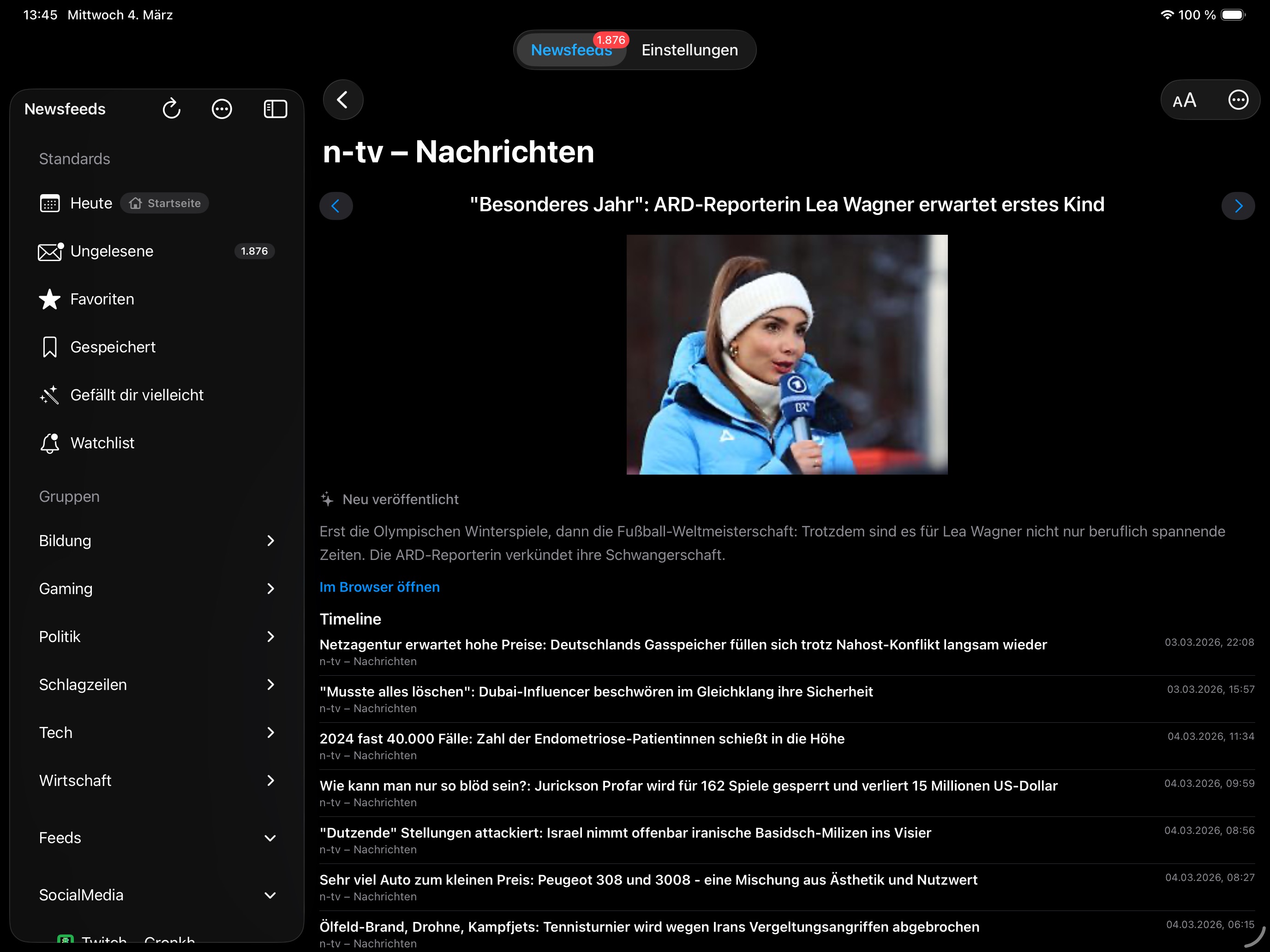Screen dimensions: 1270x952
Task: Open the article Im Browser öffnen
Action: [x=379, y=586]
